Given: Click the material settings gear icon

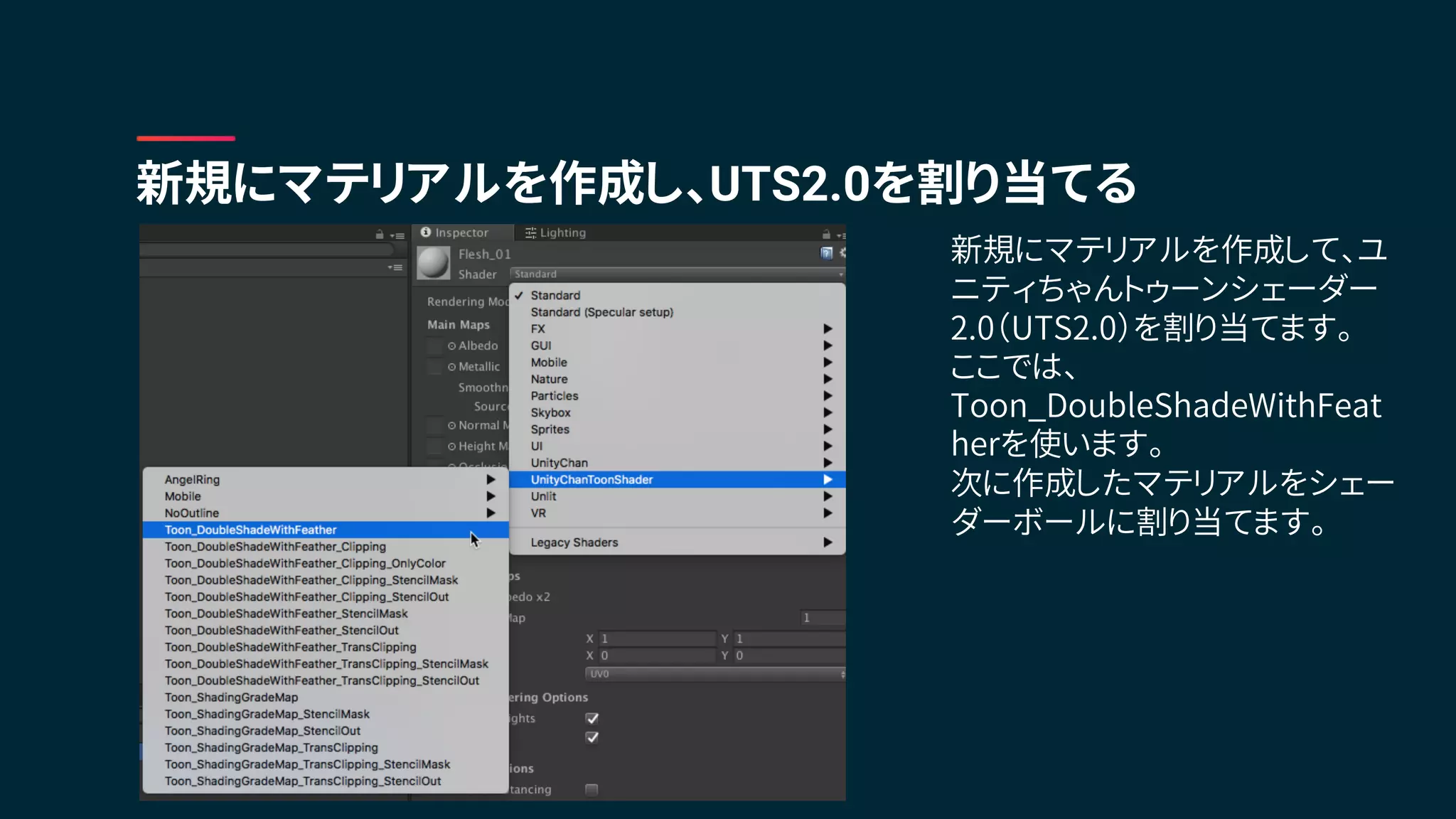Looking at the screenshot, I should pos(842,253).
